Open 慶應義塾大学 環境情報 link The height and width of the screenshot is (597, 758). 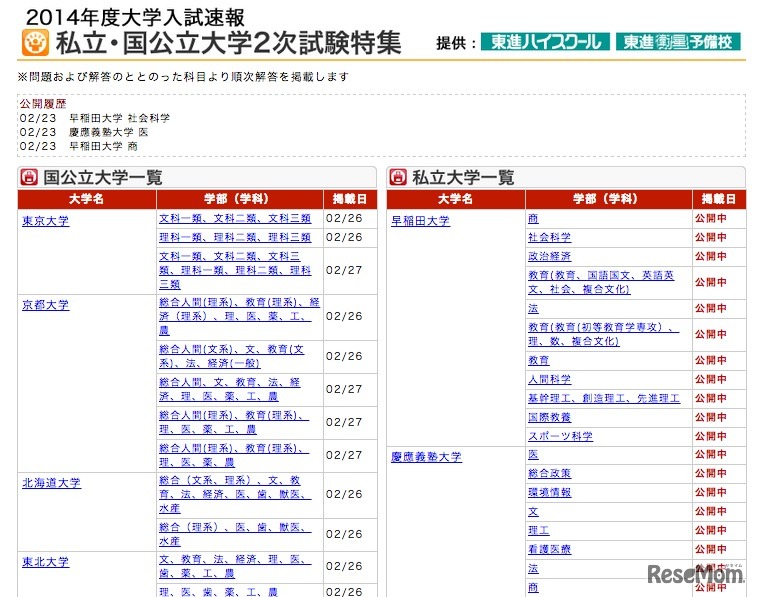point(549,492)
